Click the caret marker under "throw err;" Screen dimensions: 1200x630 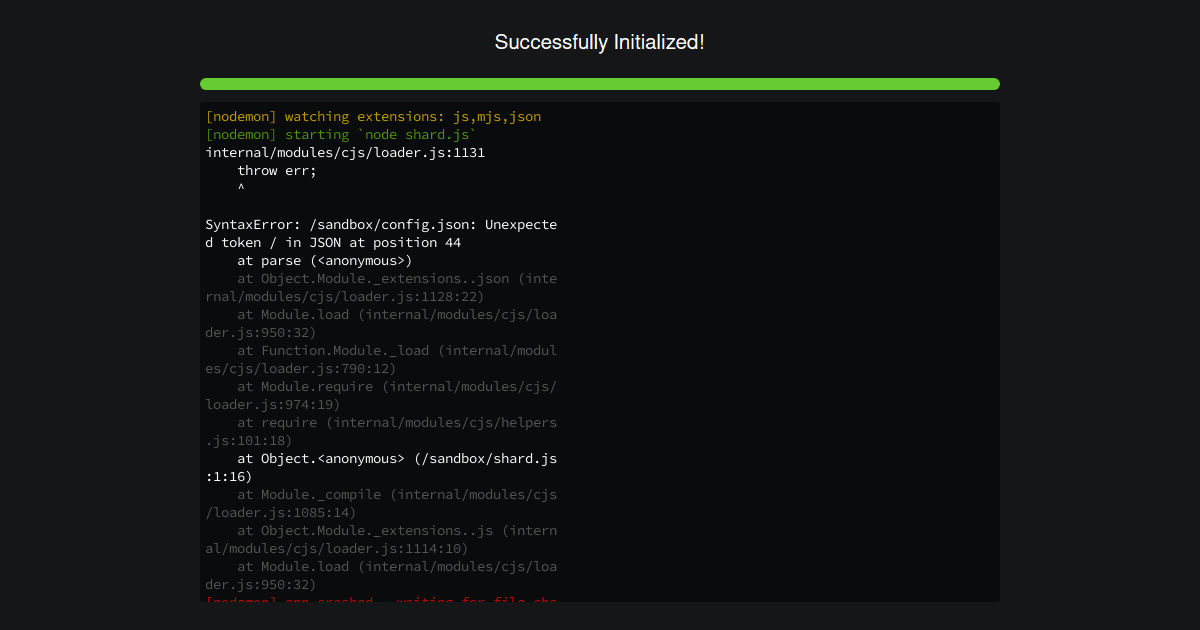tap(242, 188)
